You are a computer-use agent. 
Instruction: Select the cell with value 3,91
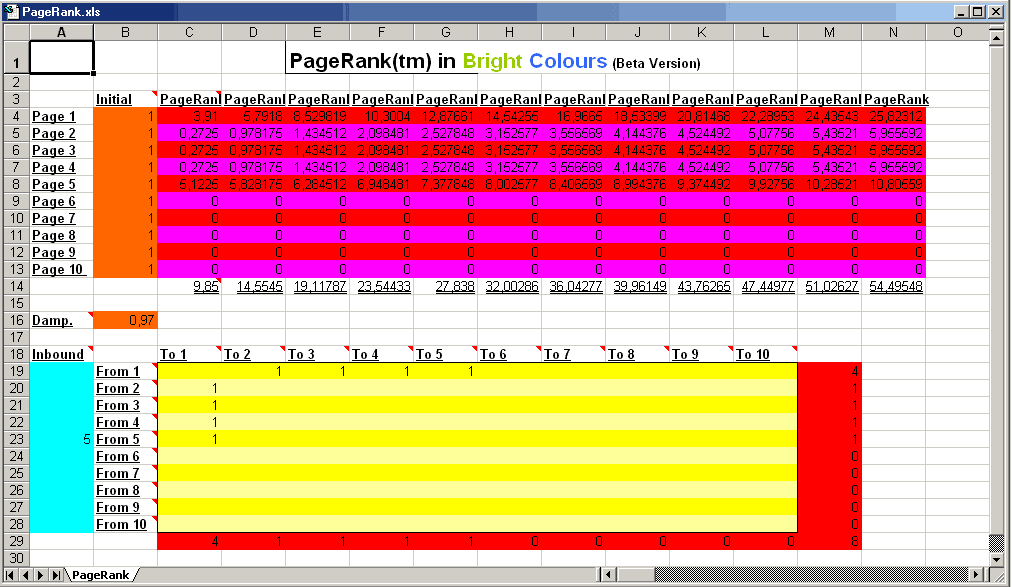189,116
